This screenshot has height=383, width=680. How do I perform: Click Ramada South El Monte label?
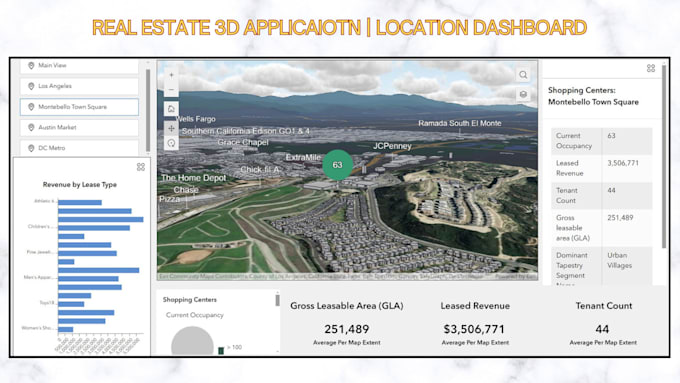460,123
